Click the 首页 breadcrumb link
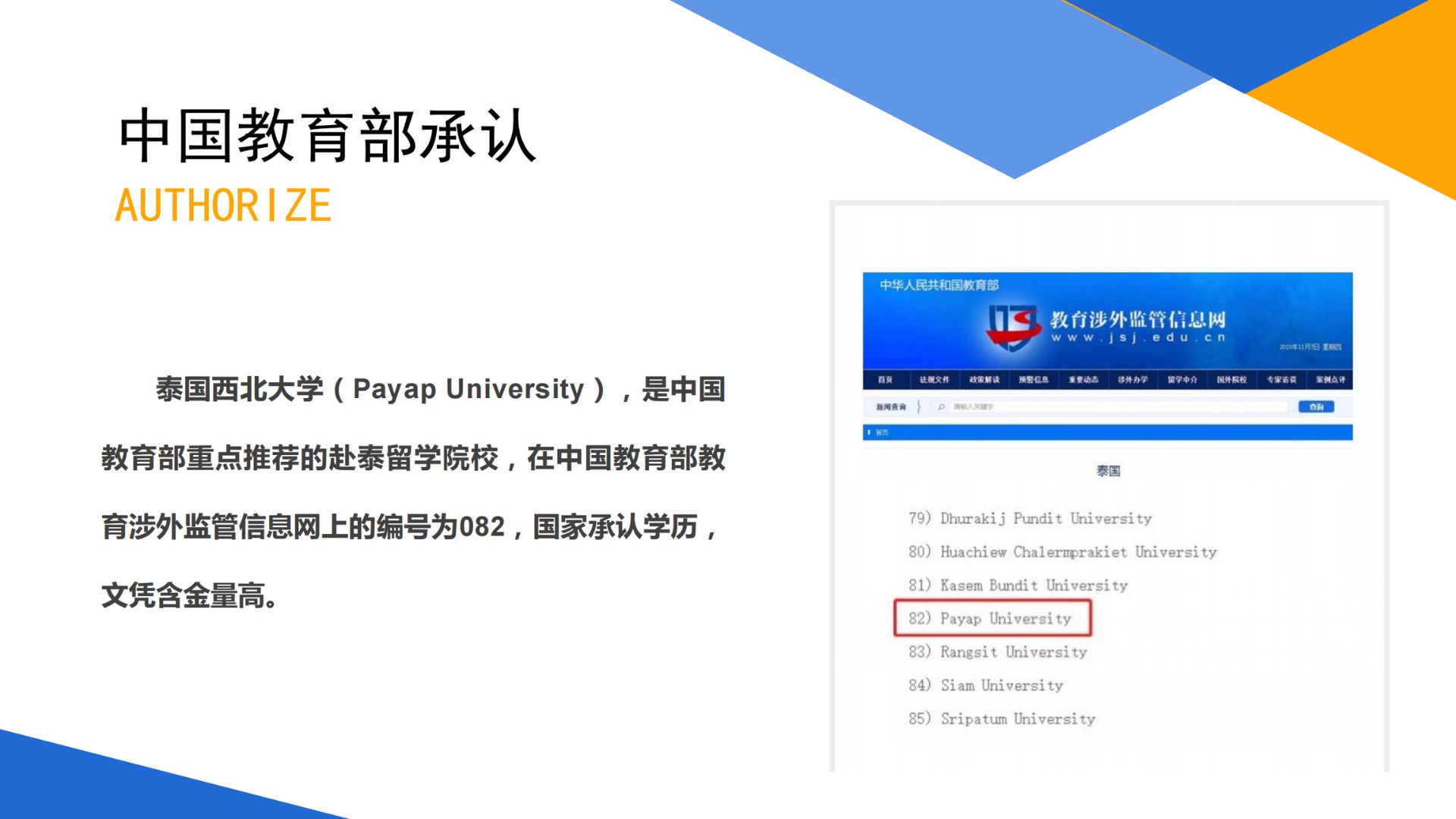Image resolution: width=1456 pixels, height=819 pixels. pyautogui.click(x=882, y=432)
